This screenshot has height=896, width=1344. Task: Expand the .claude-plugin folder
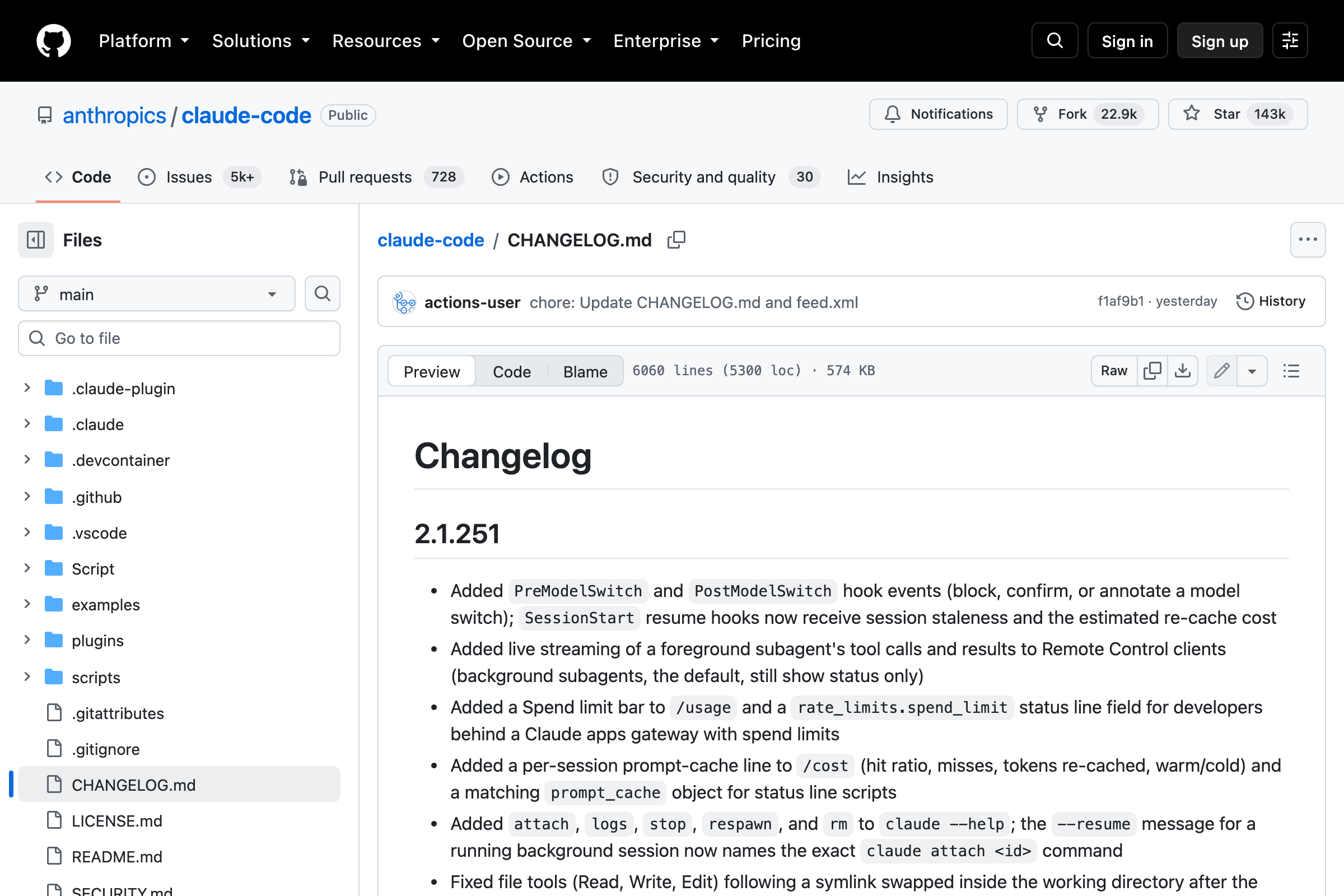(x=27, y=388)
